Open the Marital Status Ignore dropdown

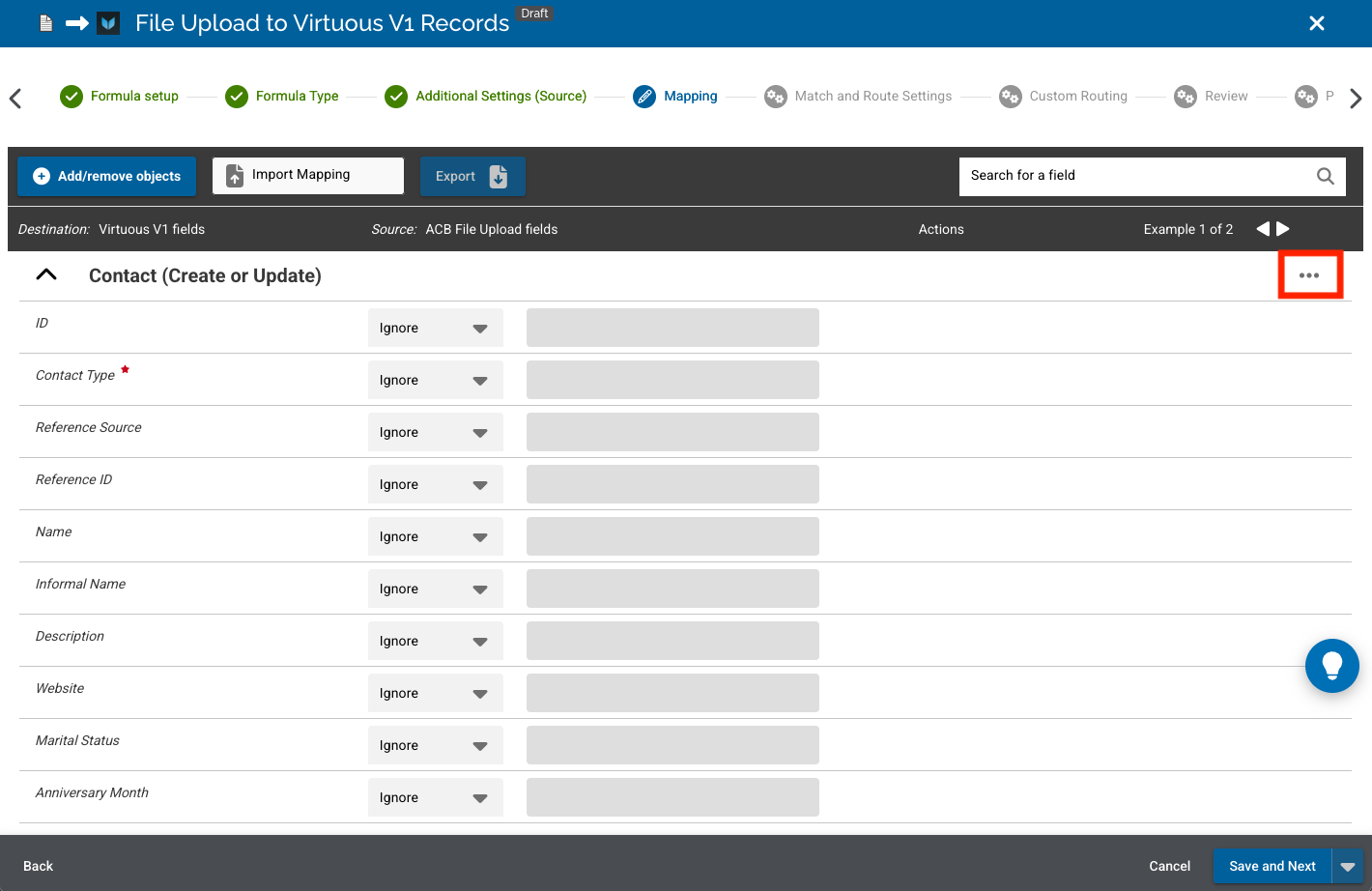tap(436, 745)
